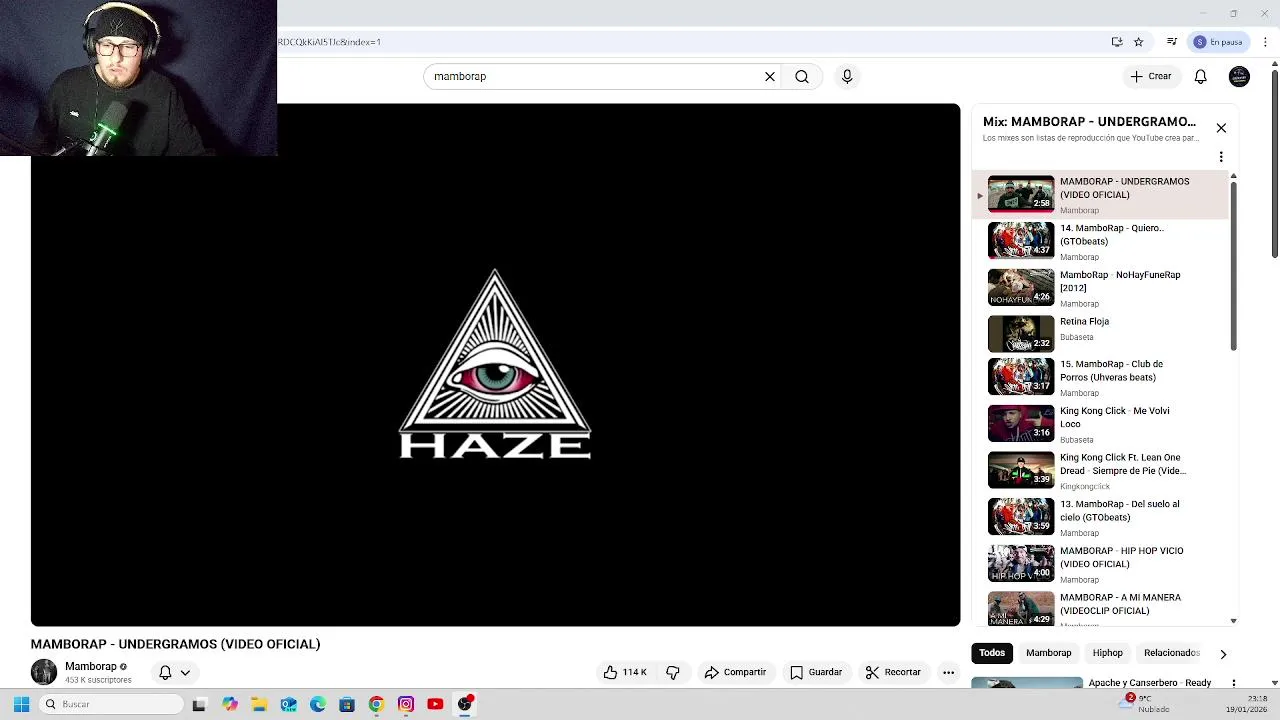
Task: Open the Windows Start menu
Action: point(21,704)
